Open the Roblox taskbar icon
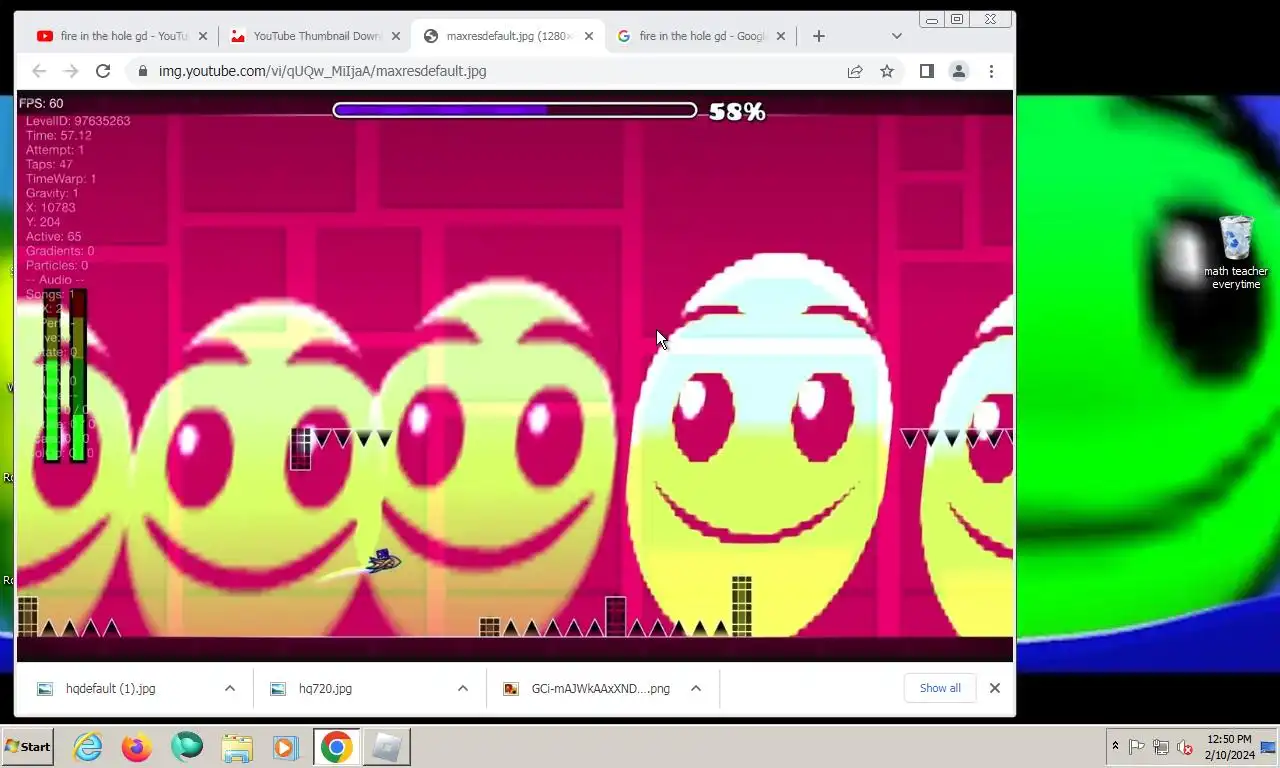The image size is (1280, 768). pos(386,747)
